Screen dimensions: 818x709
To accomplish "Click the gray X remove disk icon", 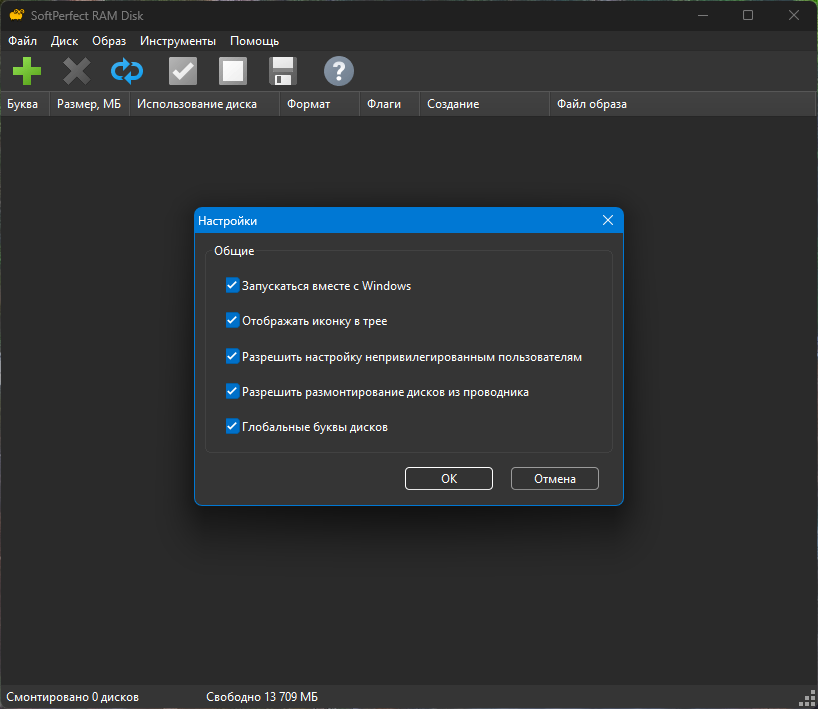I will pos(77,71).
